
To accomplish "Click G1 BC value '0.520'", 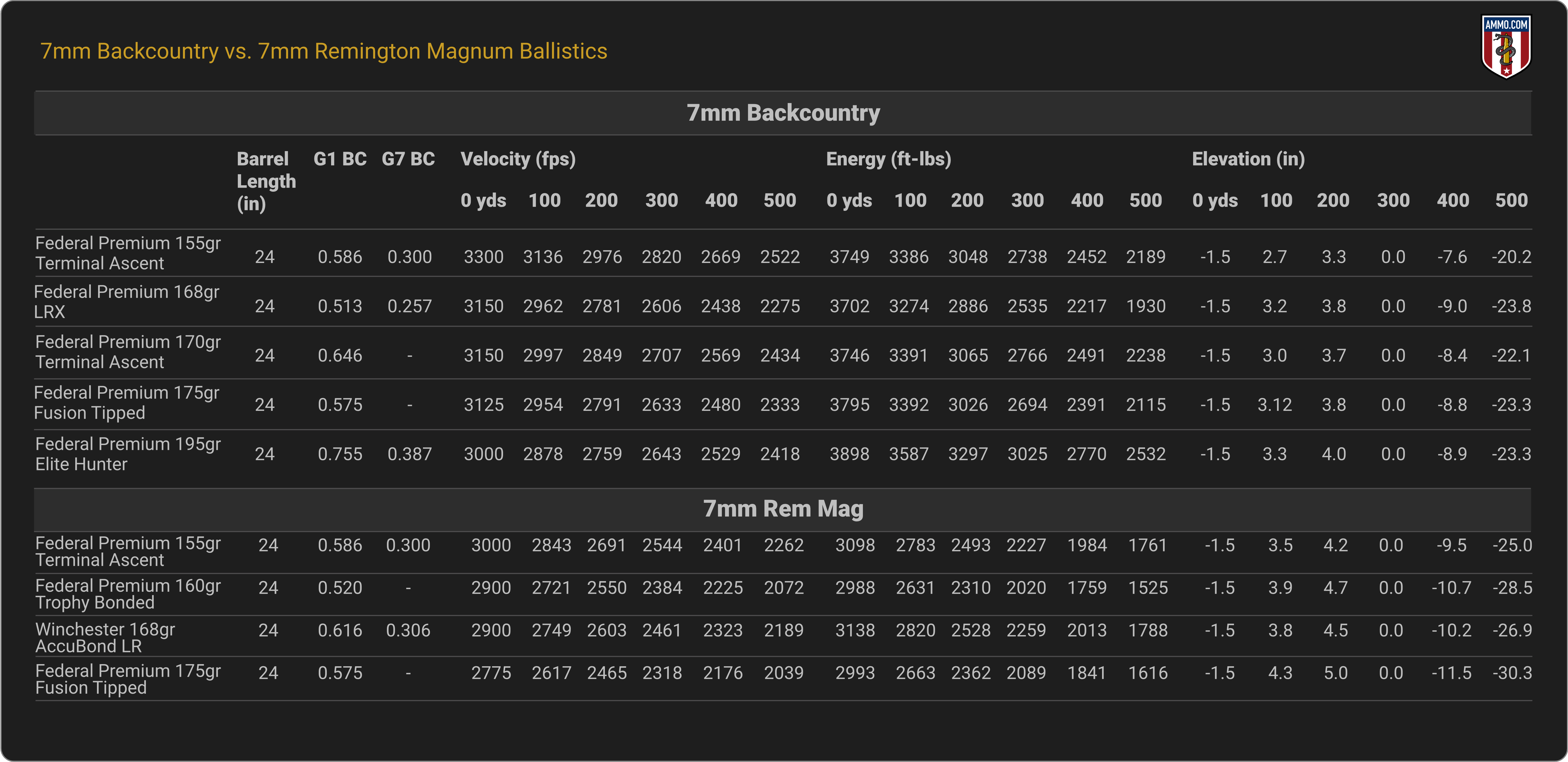I will coord(340,588).
